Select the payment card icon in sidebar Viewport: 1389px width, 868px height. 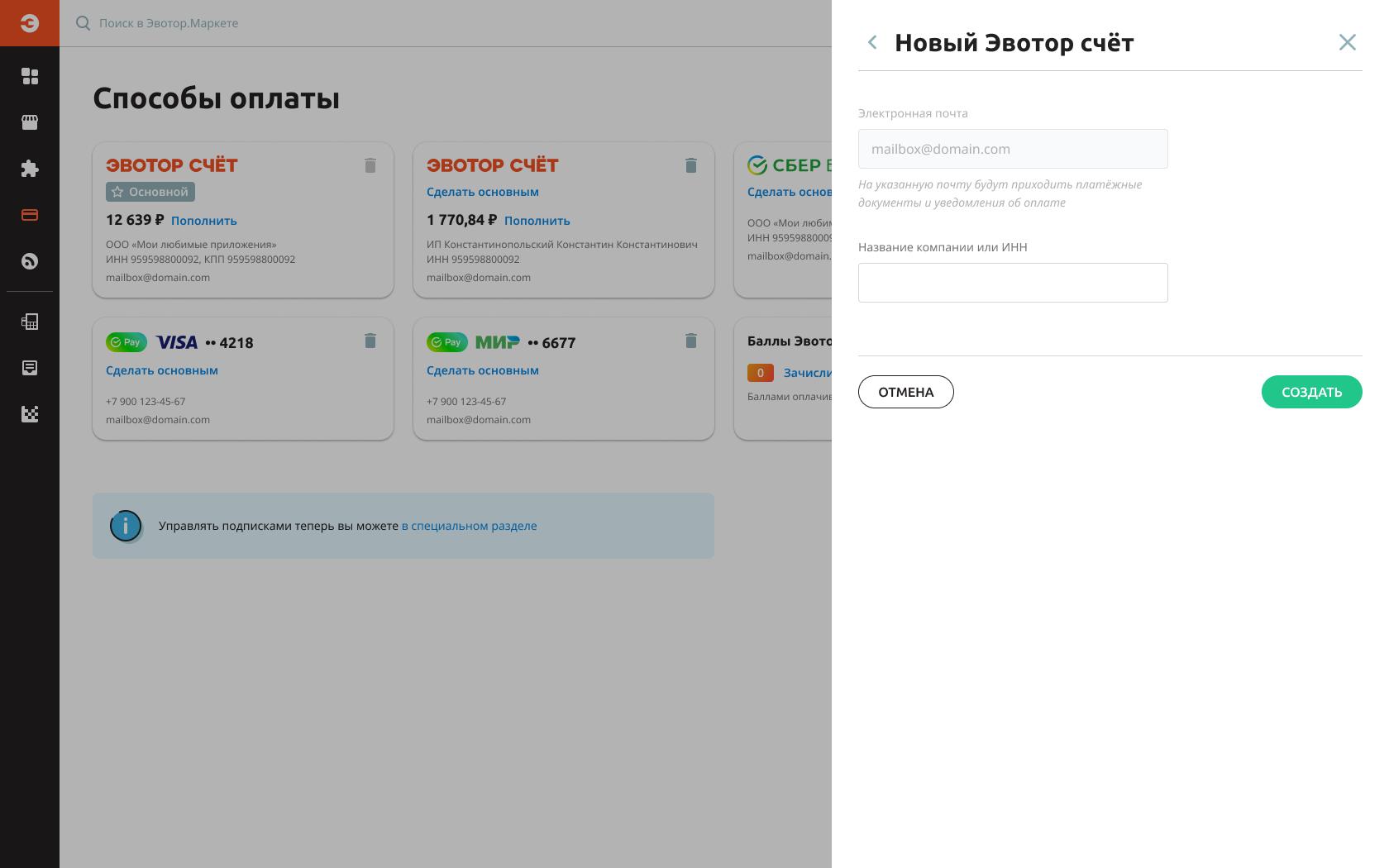pyautogui.click(x=30, y=215)
